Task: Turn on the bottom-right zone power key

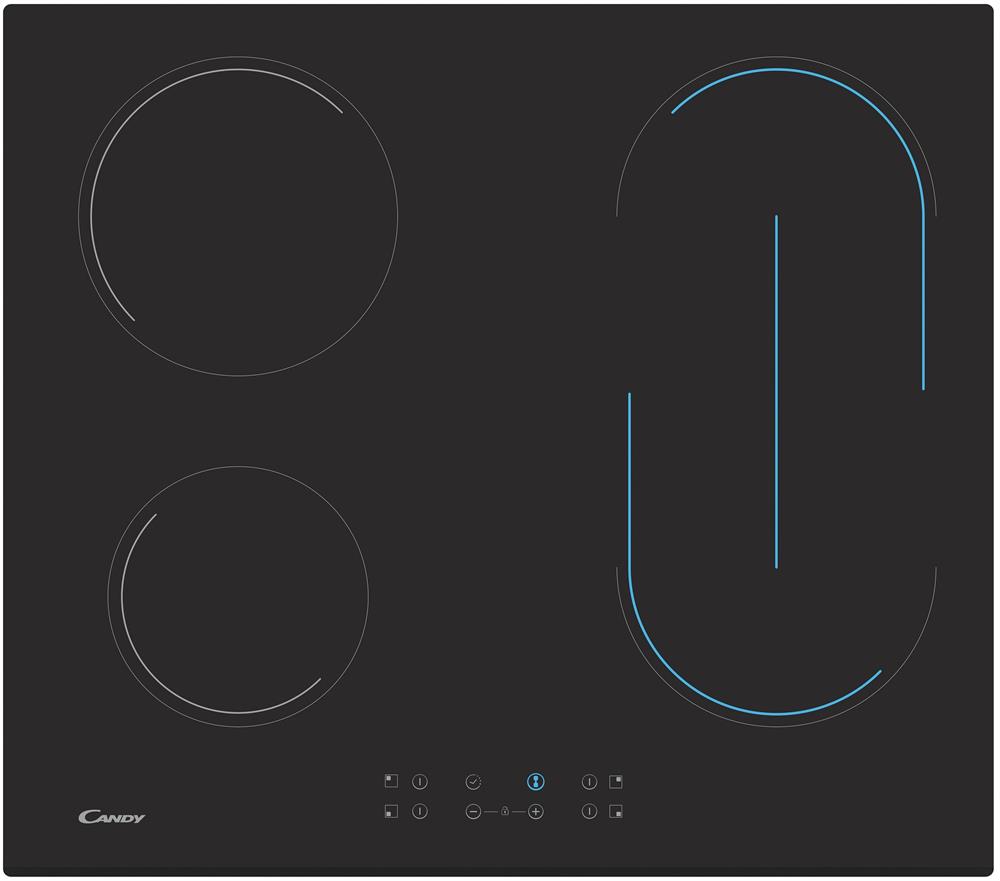Action: 589,812
